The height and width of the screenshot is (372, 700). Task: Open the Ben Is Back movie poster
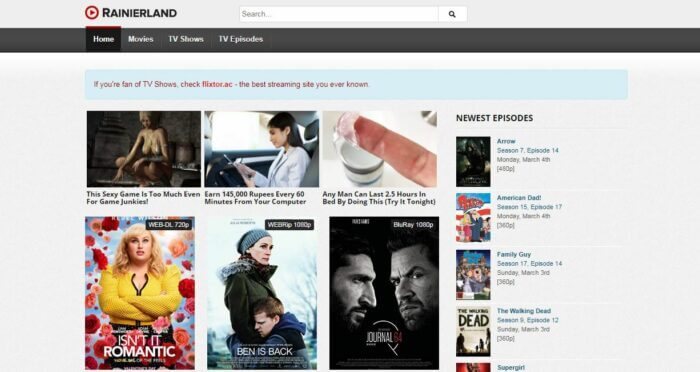coord(262,293)
